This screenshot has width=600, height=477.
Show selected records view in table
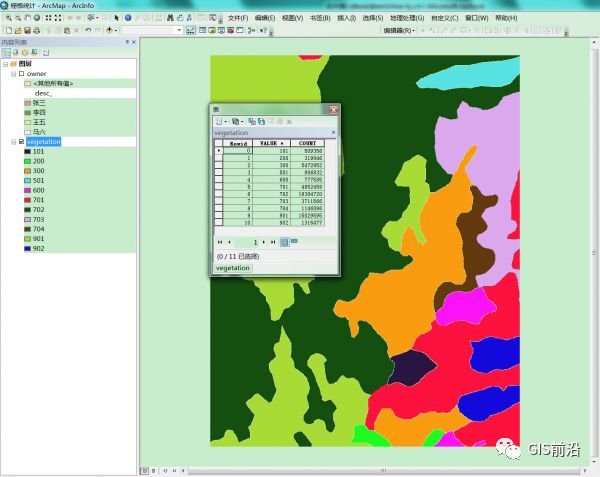click(294, 241)
